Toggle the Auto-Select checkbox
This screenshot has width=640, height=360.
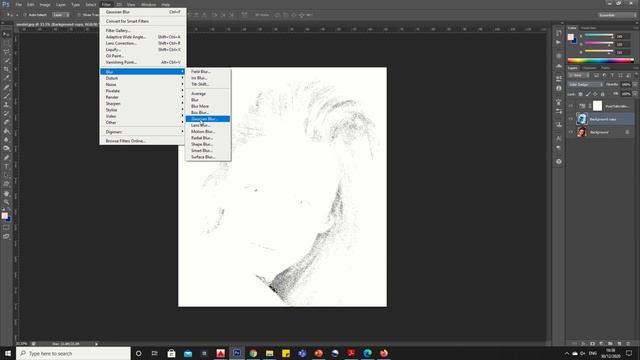(x=24, y=15)
